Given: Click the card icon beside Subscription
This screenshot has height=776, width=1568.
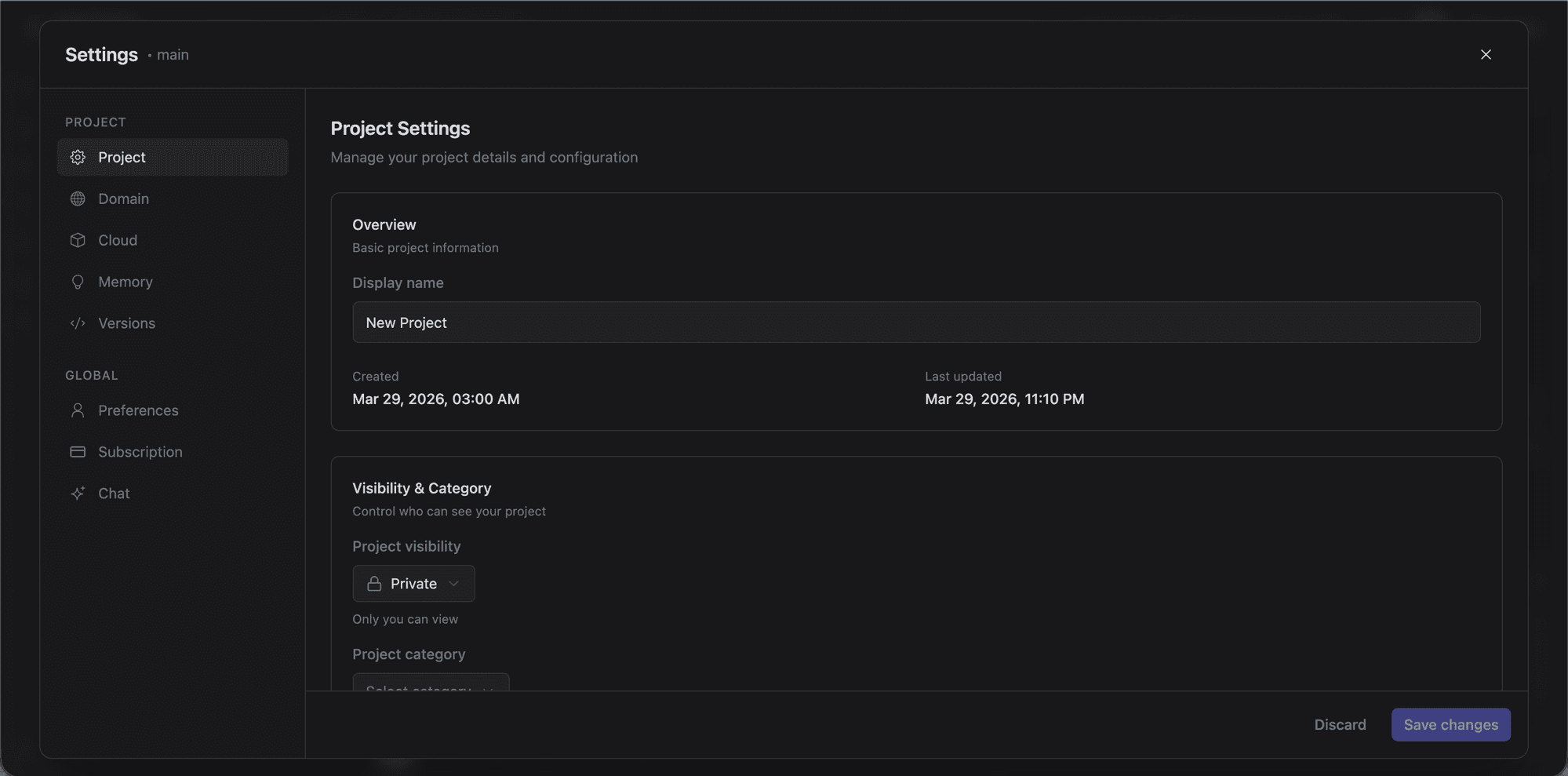Looking at the screenshot, I should coord(78,452).
